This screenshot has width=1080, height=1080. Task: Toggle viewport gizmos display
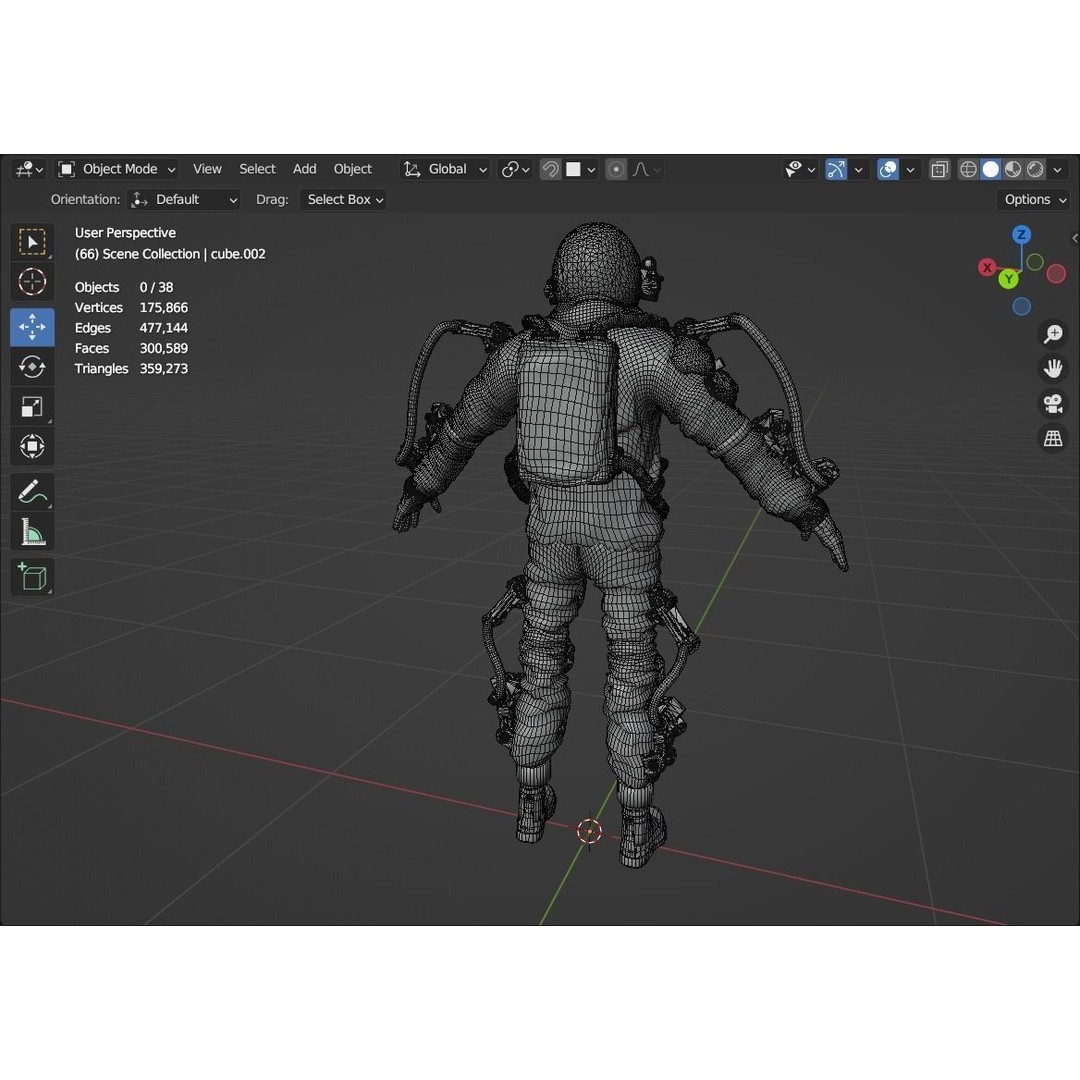[x=836, y=169]
